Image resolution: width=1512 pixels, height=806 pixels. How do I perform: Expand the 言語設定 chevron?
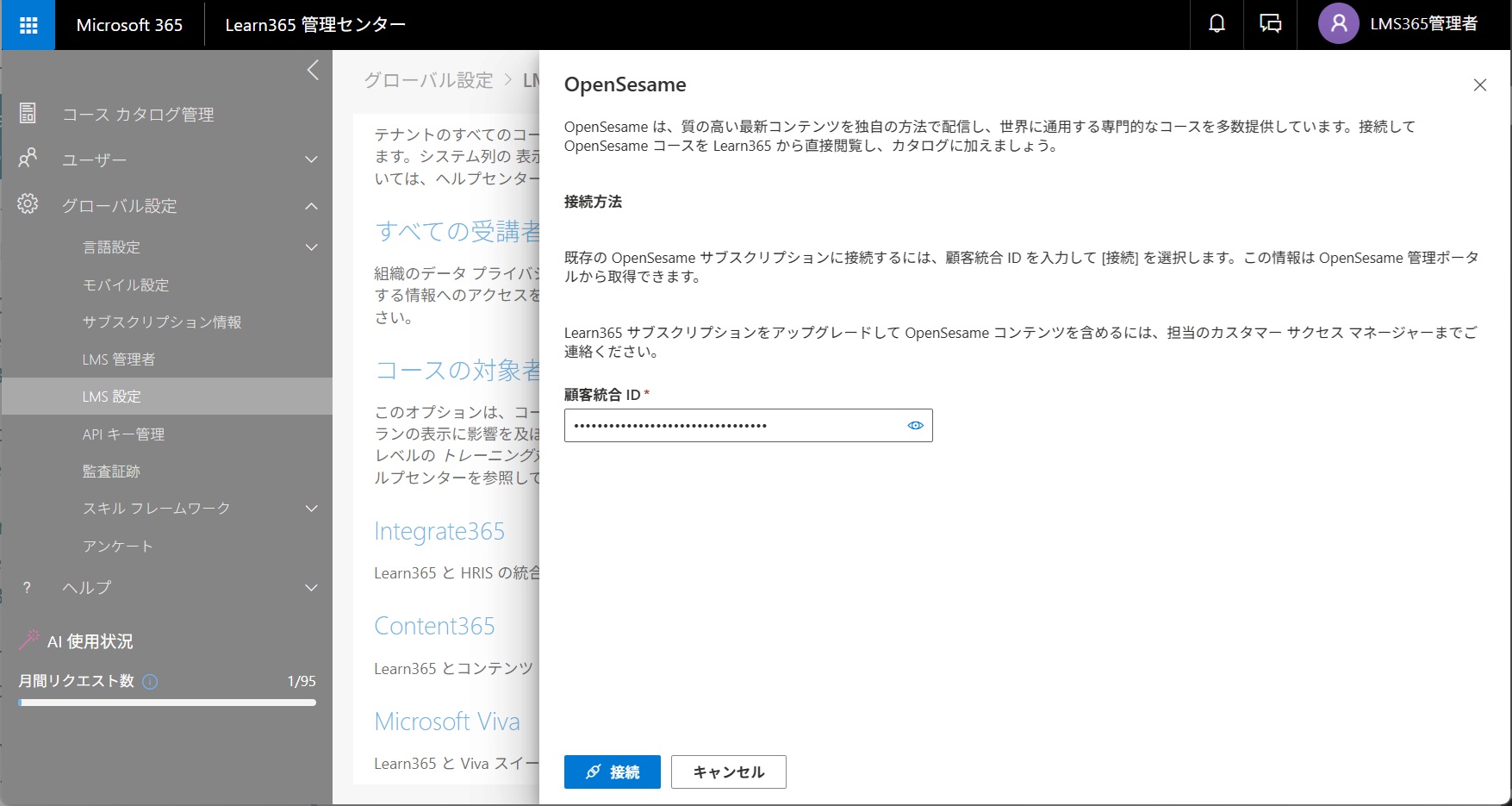coord(312,247)
